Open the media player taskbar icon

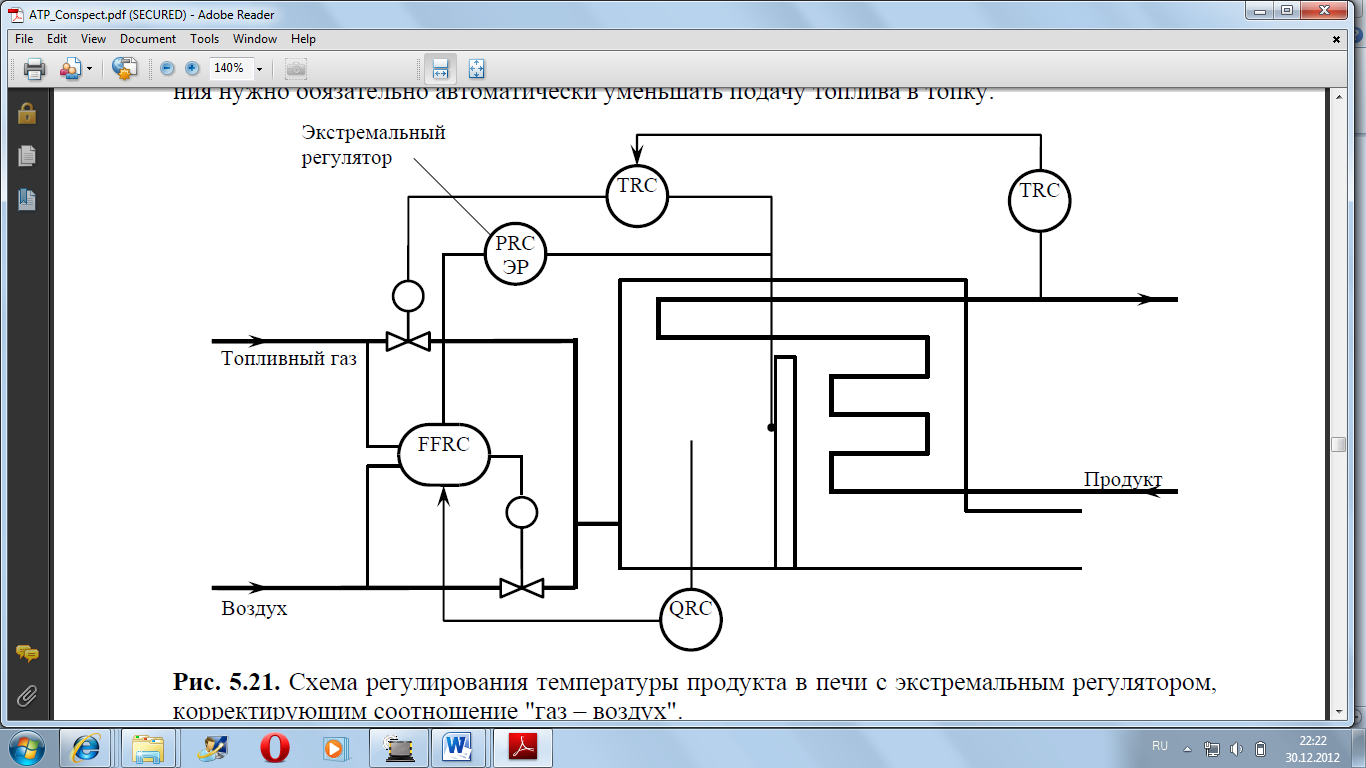click(334, 747)
